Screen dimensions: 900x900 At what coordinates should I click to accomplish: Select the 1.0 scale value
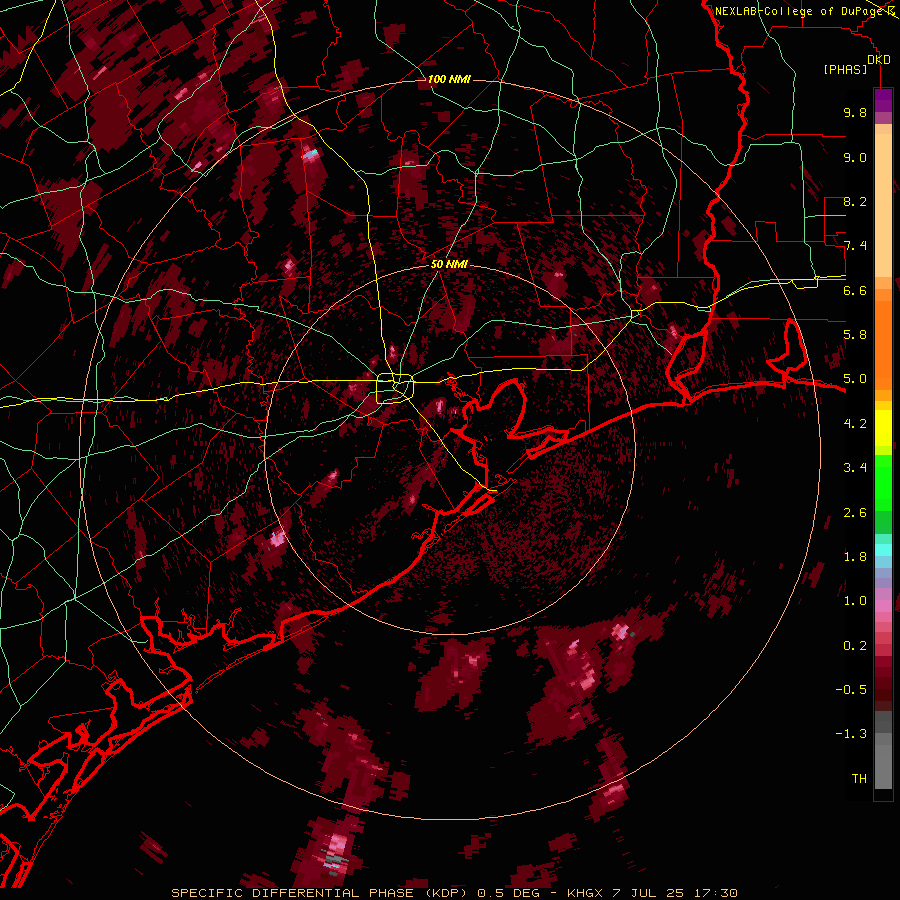(855, 601)
